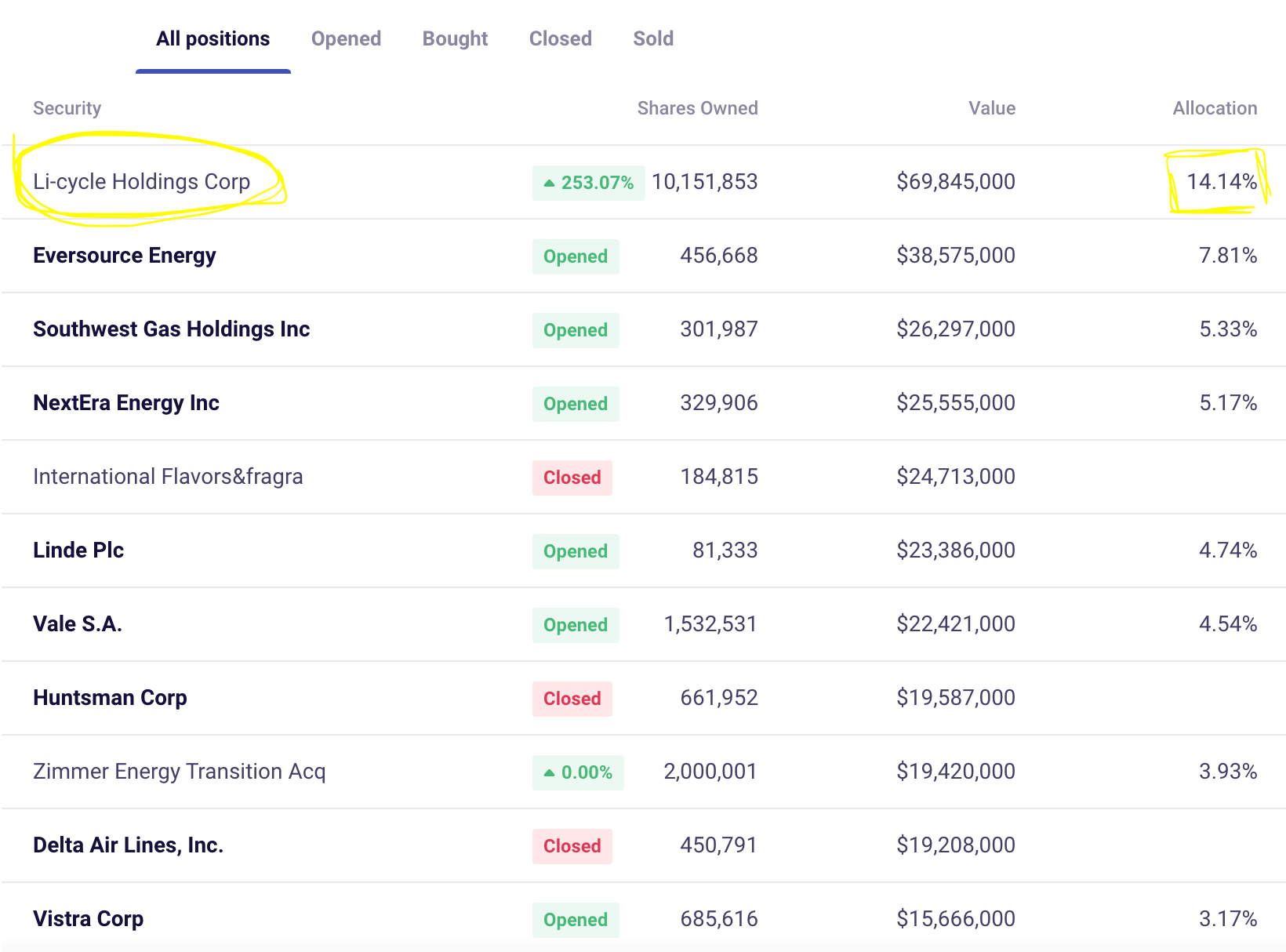Sort by Allocation column header

1215,108
